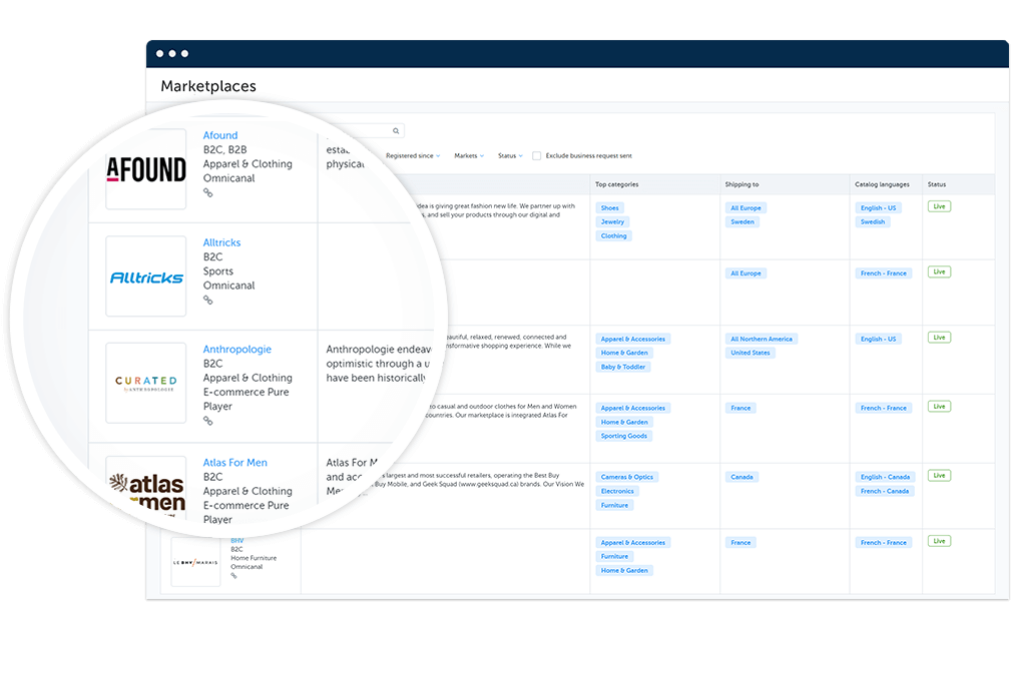Viewport: 1020px width, 678px height.
Task: Open the Atlas For Men link
Action: tap(235, 463)
